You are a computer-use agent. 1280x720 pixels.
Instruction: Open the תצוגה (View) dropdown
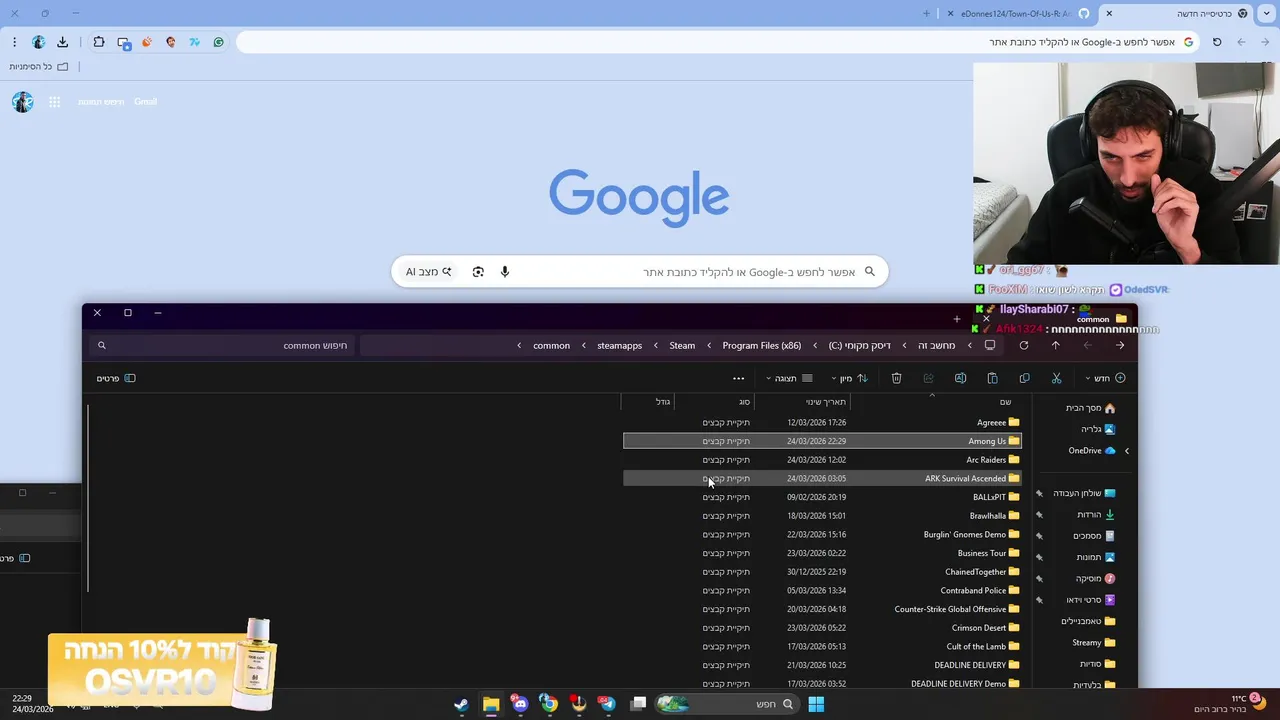point(789,378)
